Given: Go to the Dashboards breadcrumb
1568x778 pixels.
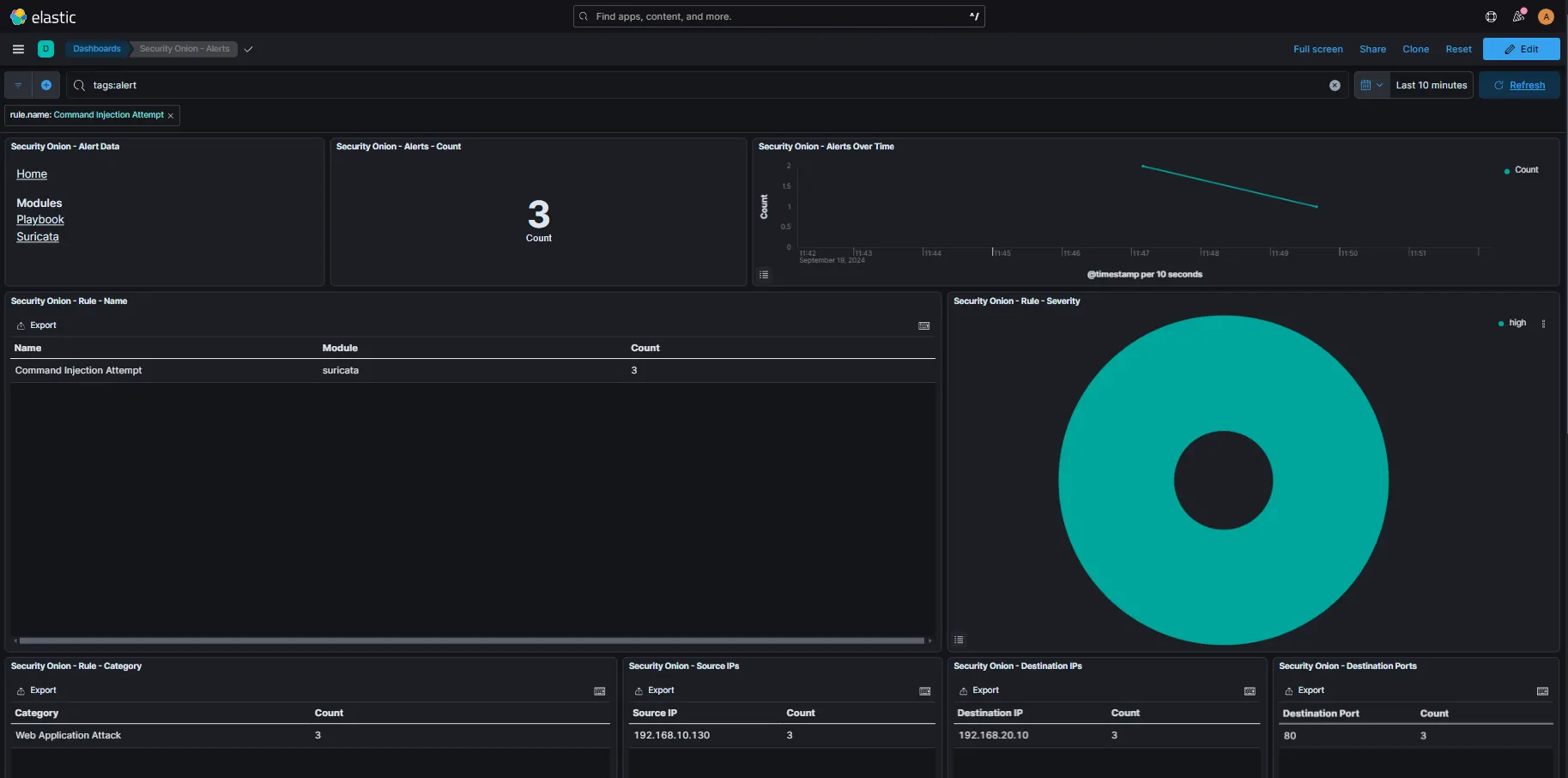Looking at the screenshot, I should 96,49.
